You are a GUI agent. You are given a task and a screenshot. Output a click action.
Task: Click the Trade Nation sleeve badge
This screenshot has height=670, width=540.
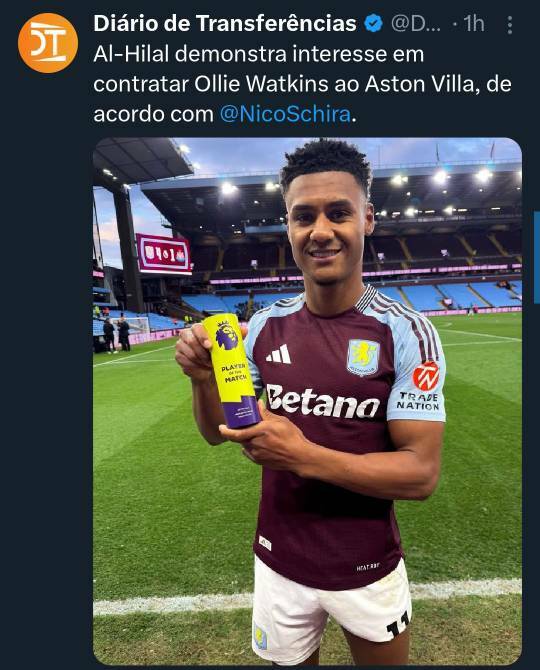pyautogui.click(x=421, y=386)
